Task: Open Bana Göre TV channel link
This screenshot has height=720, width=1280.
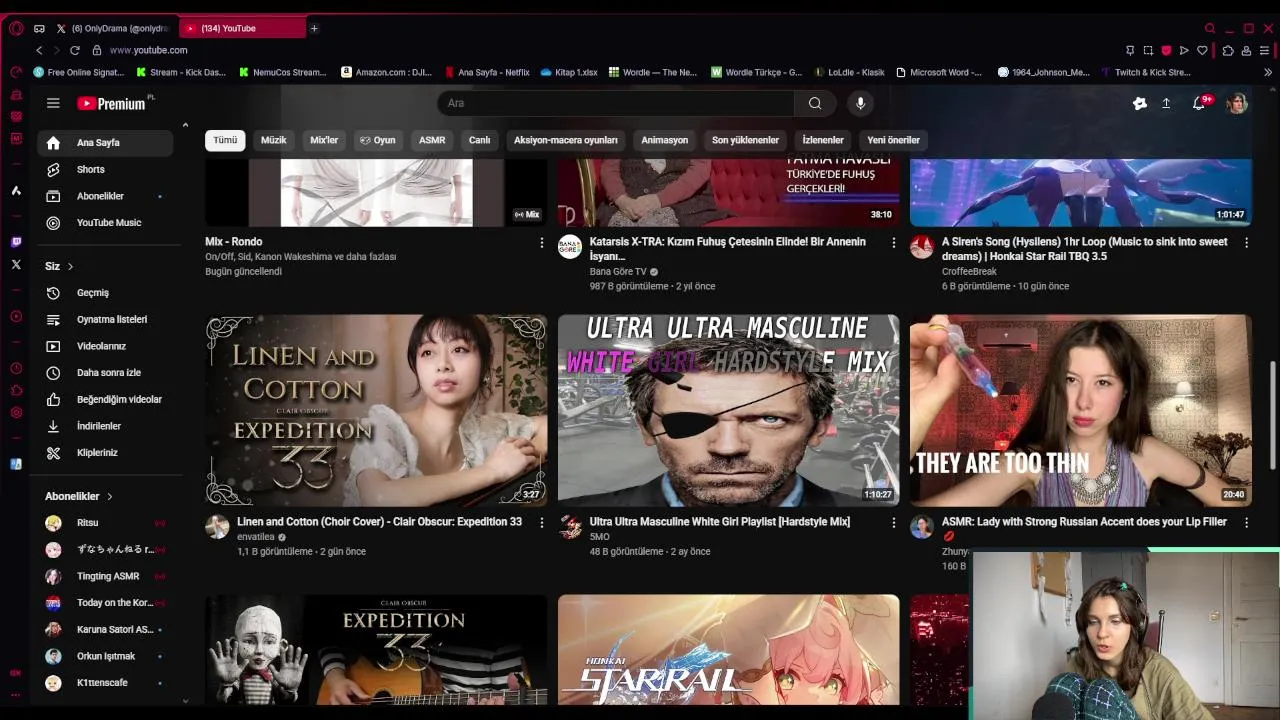Action: pos(618,272)
